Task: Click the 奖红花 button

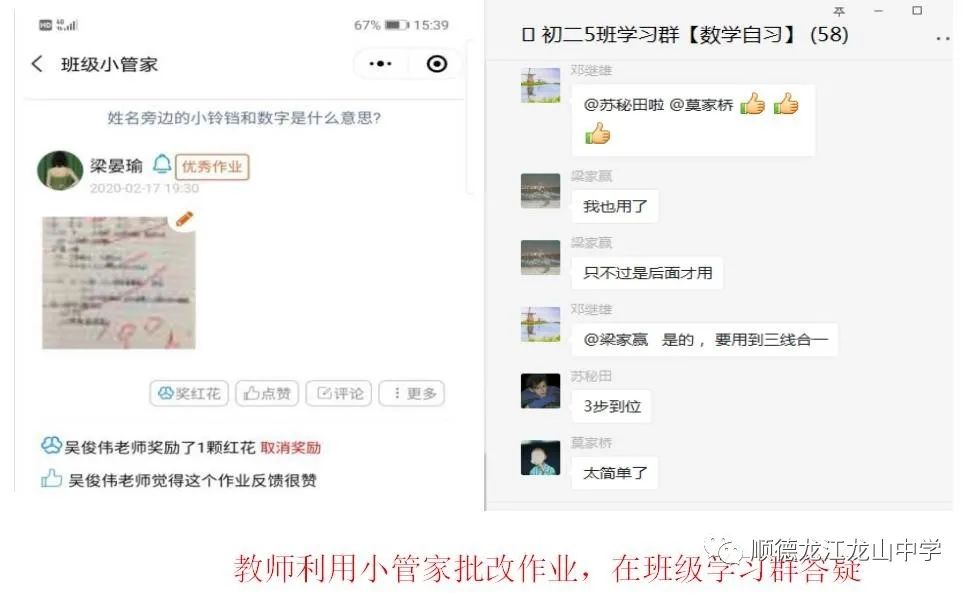Action: (x=189, y=393)
